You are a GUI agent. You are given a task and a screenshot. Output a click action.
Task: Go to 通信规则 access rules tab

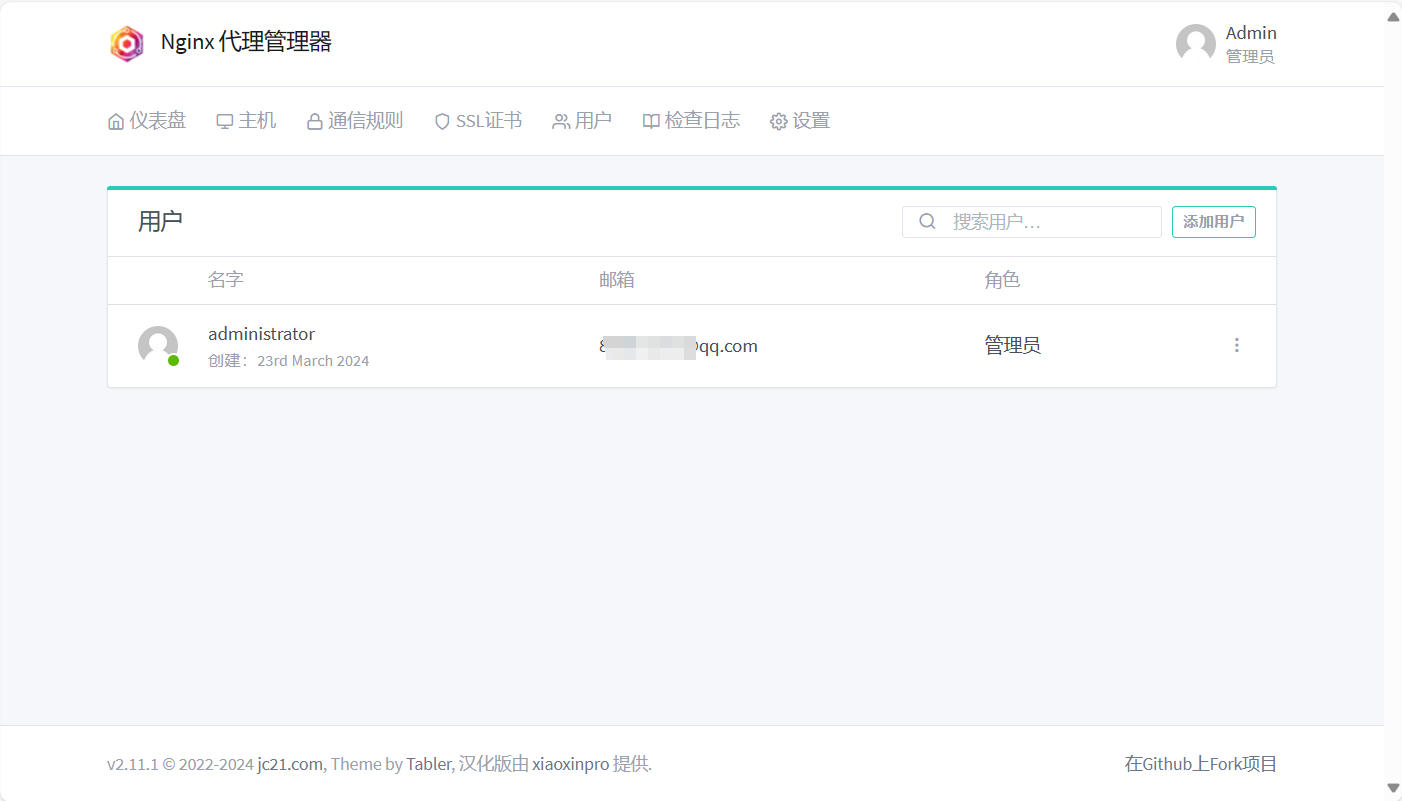(x=355, y=121)
